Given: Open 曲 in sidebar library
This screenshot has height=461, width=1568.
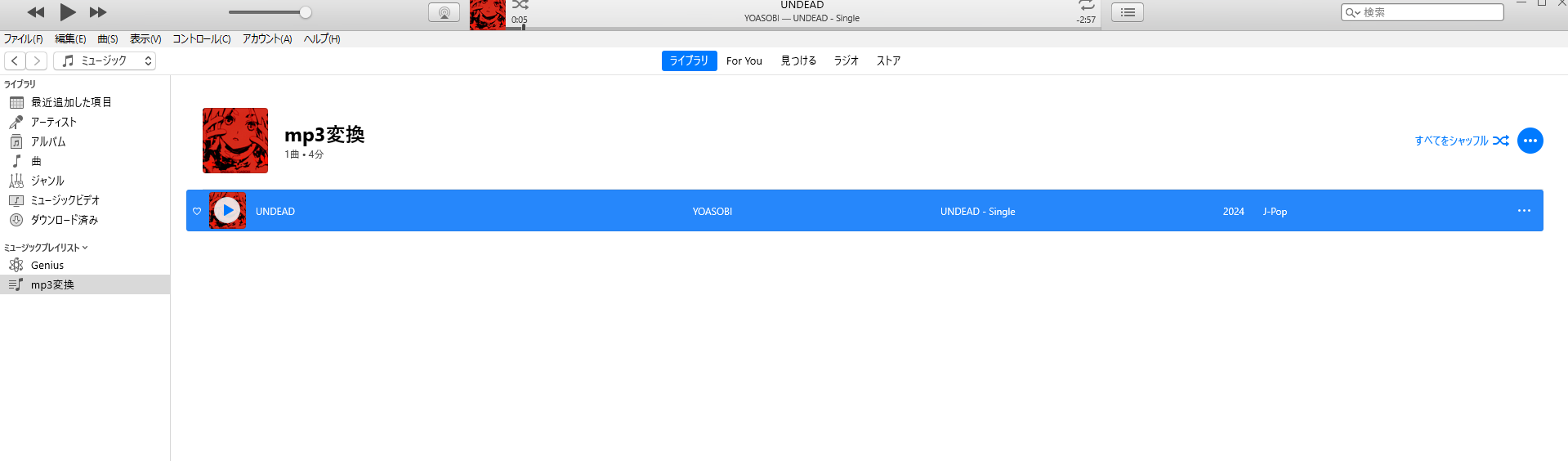Looking at the screenshot, I should 85,161.
